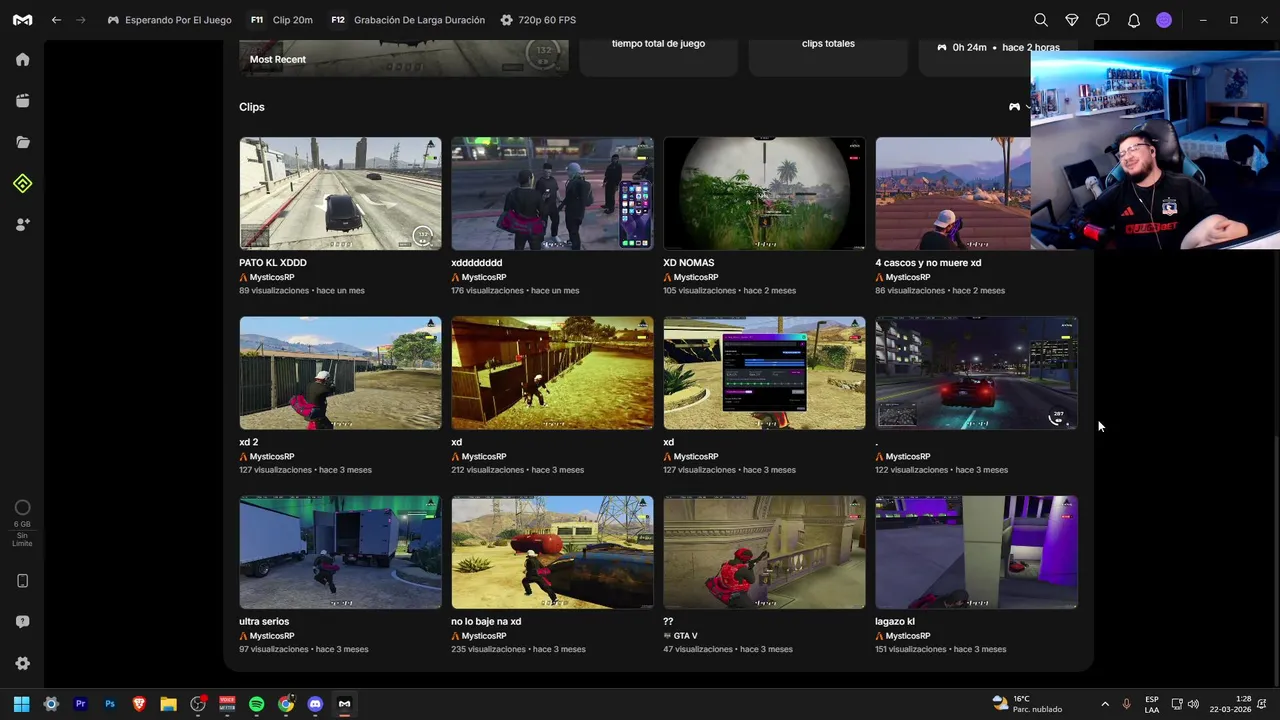This screenshot has width=1280, height=720.
Task: Click the F11 Clip 20m button
Action: coord(281,20)
